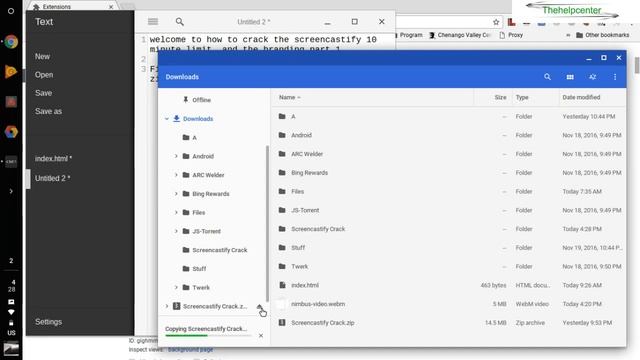The height and width of the screenshot is (360, 640).
Task: Cancel the copying Screencastify Crack operation
Action: coord(261,336)
